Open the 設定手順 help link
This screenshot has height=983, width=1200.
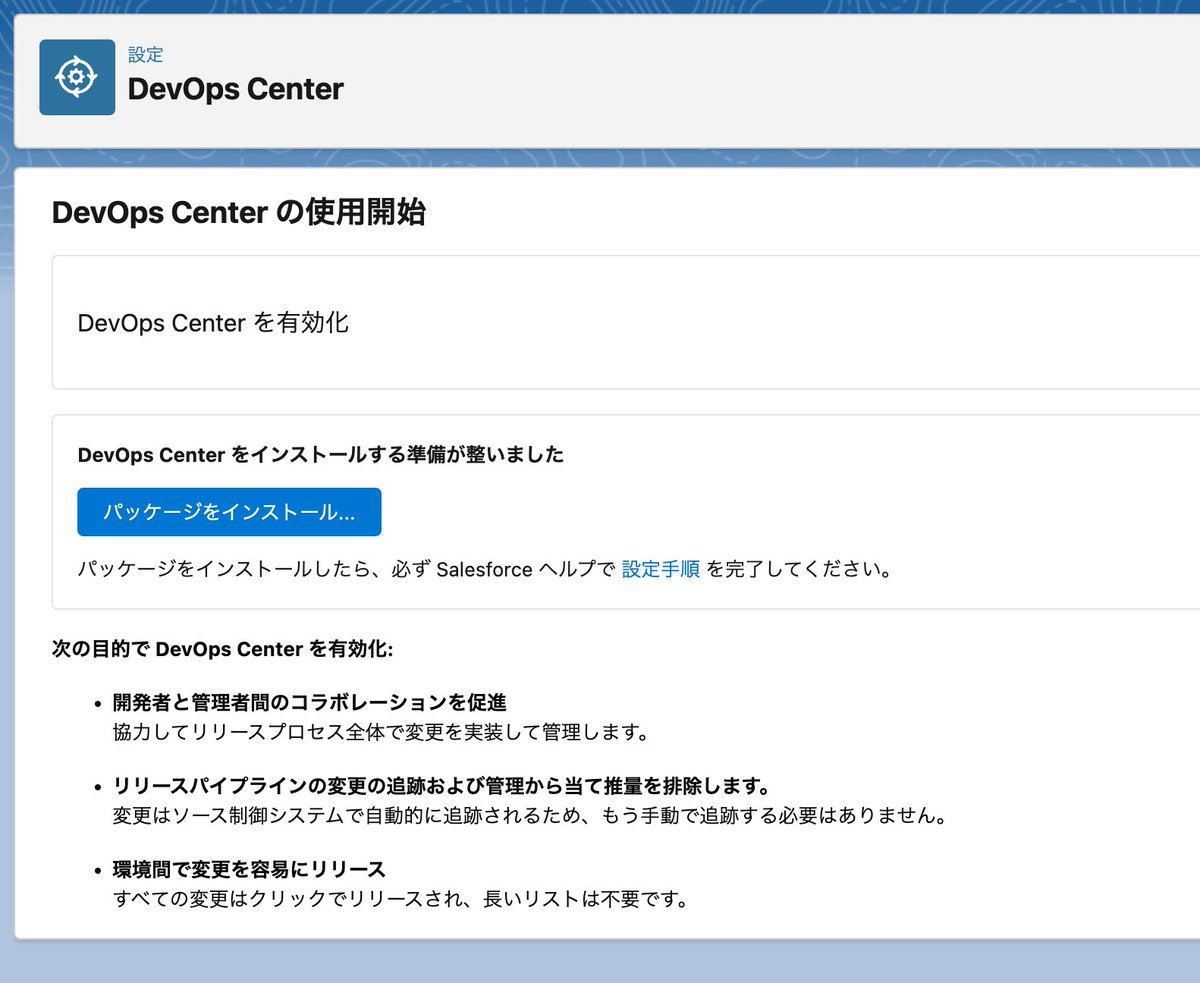point(661,569)
